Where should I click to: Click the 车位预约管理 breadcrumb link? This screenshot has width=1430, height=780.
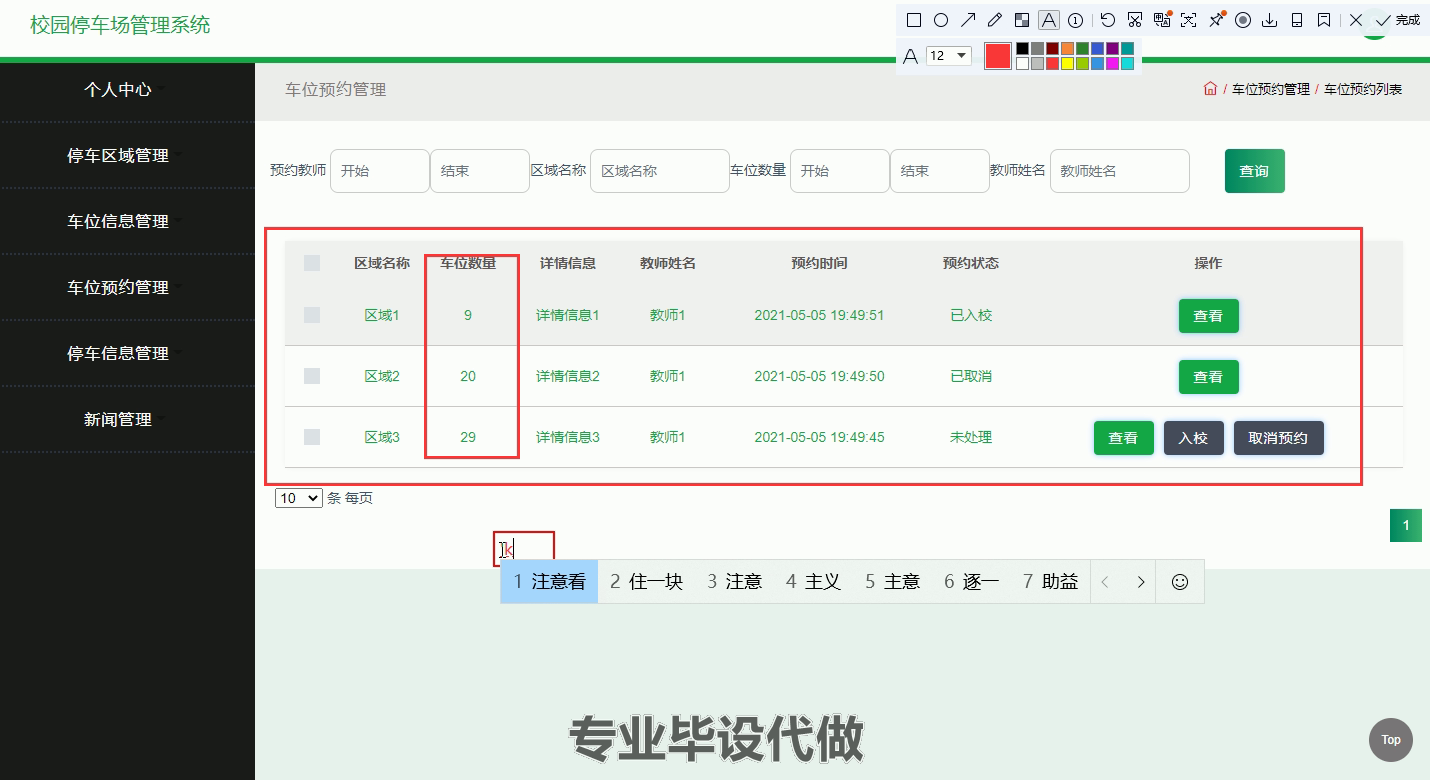pos(1270,89)
